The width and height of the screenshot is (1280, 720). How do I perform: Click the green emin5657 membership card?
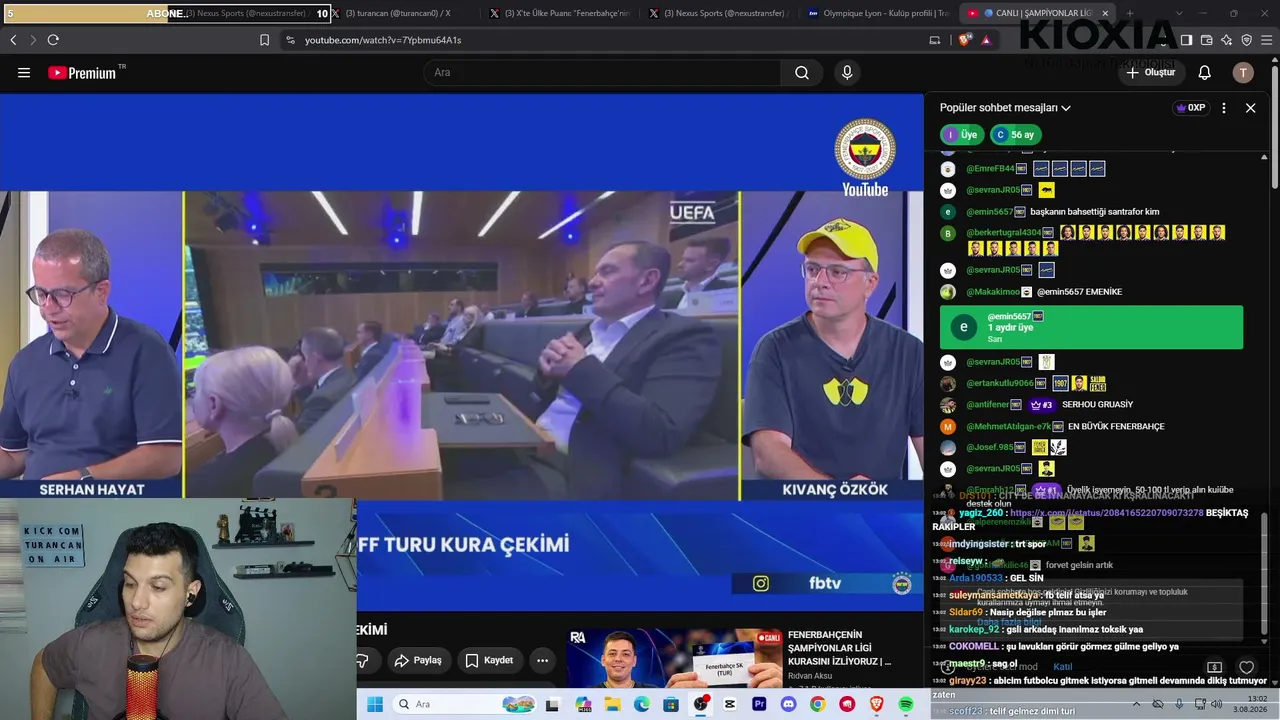(x=1091, y=327)
